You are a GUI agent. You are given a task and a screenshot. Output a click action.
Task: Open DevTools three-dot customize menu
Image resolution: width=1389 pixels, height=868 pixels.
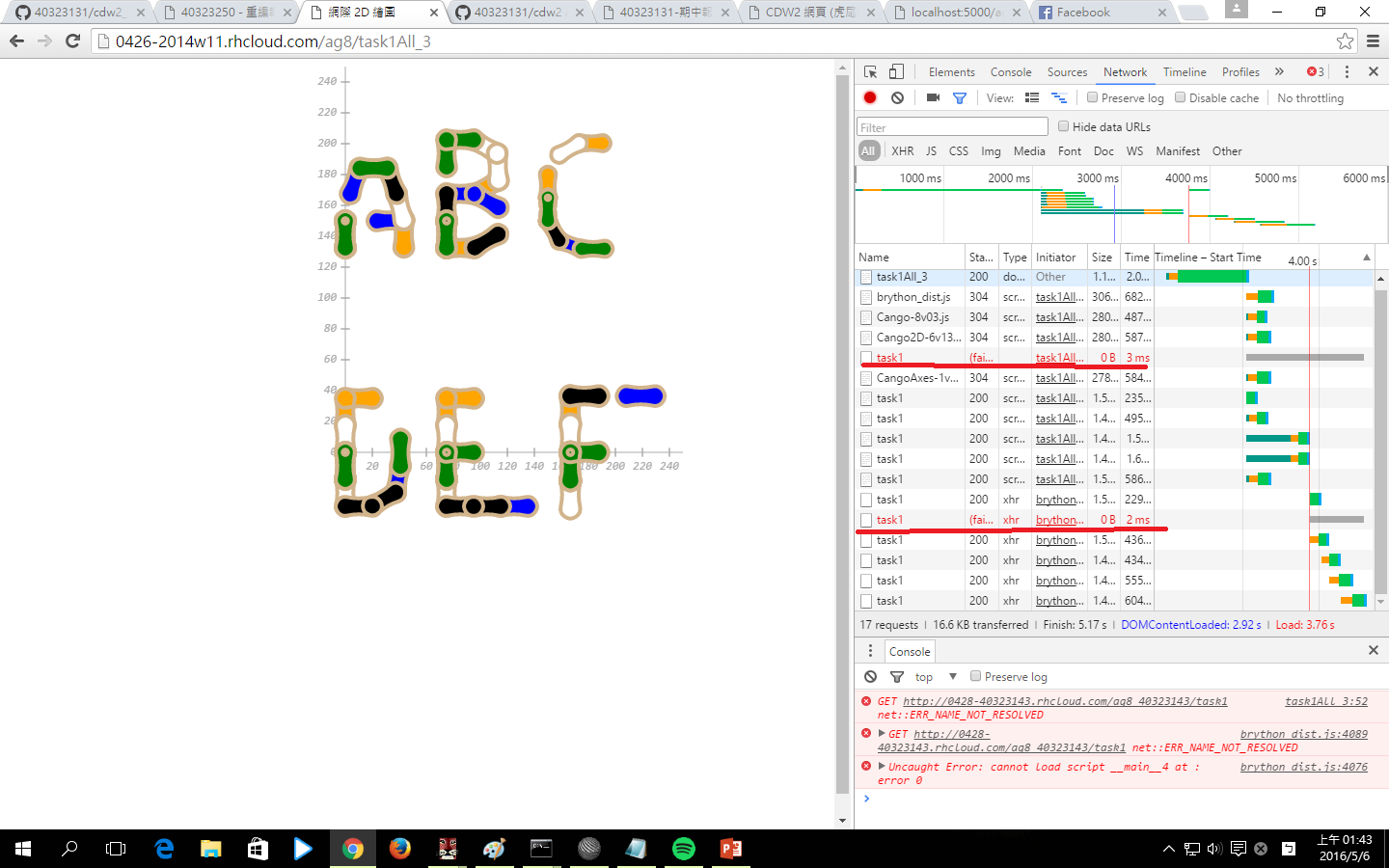(x=1348, y=72)
